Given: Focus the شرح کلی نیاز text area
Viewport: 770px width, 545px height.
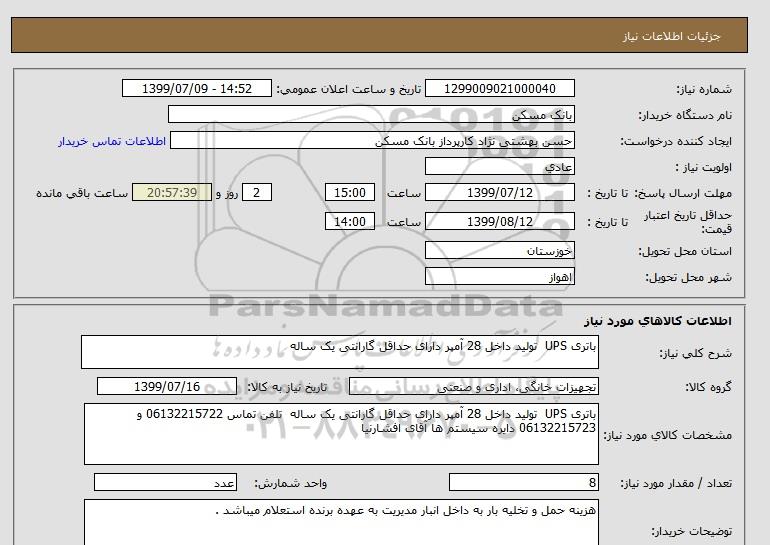Looking at the screenshot, I should 340,352.
